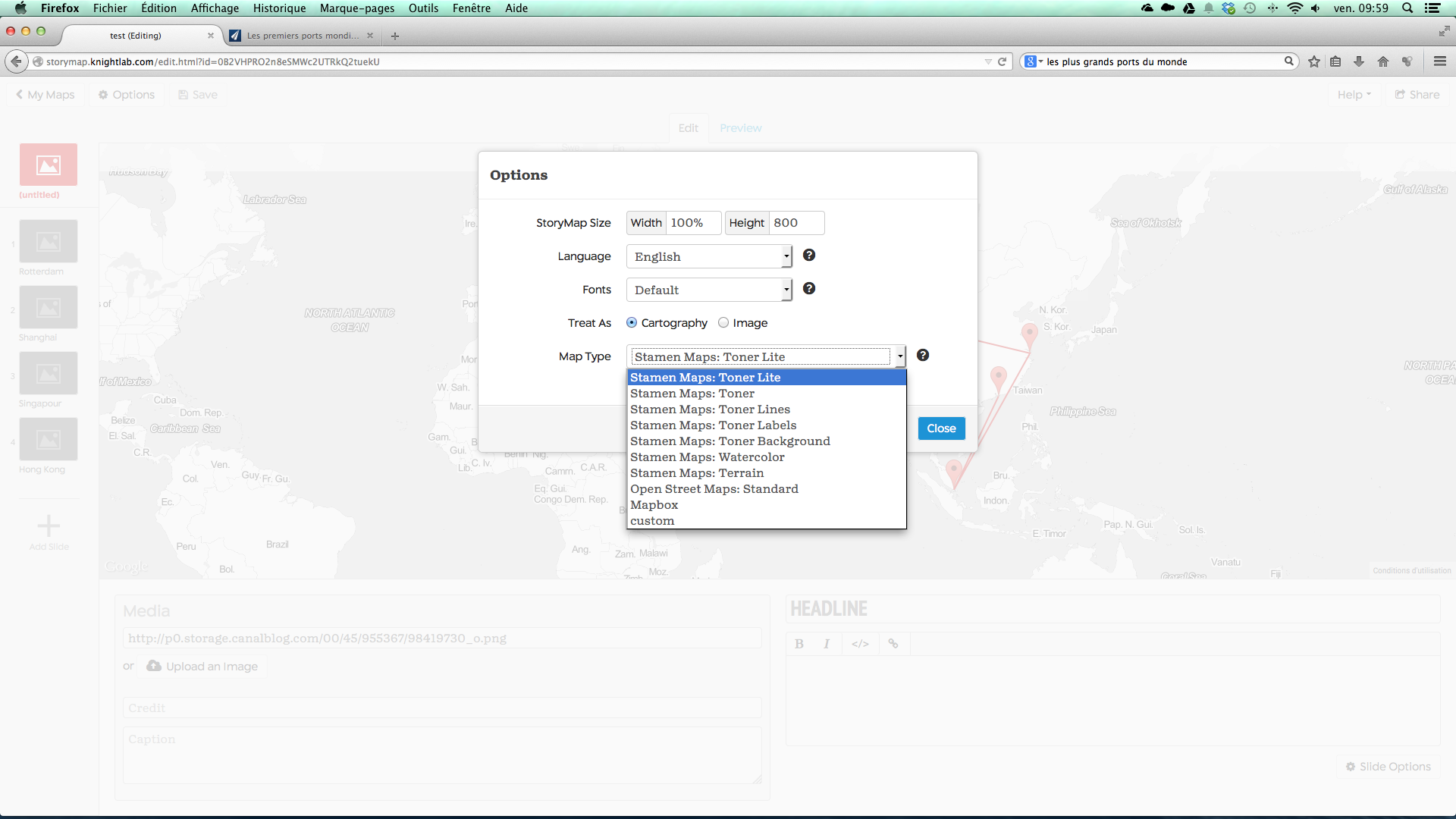Screen dimensions: 1456x819
Task: Click the Language help question icon
Action: click(x=809, y=256)
